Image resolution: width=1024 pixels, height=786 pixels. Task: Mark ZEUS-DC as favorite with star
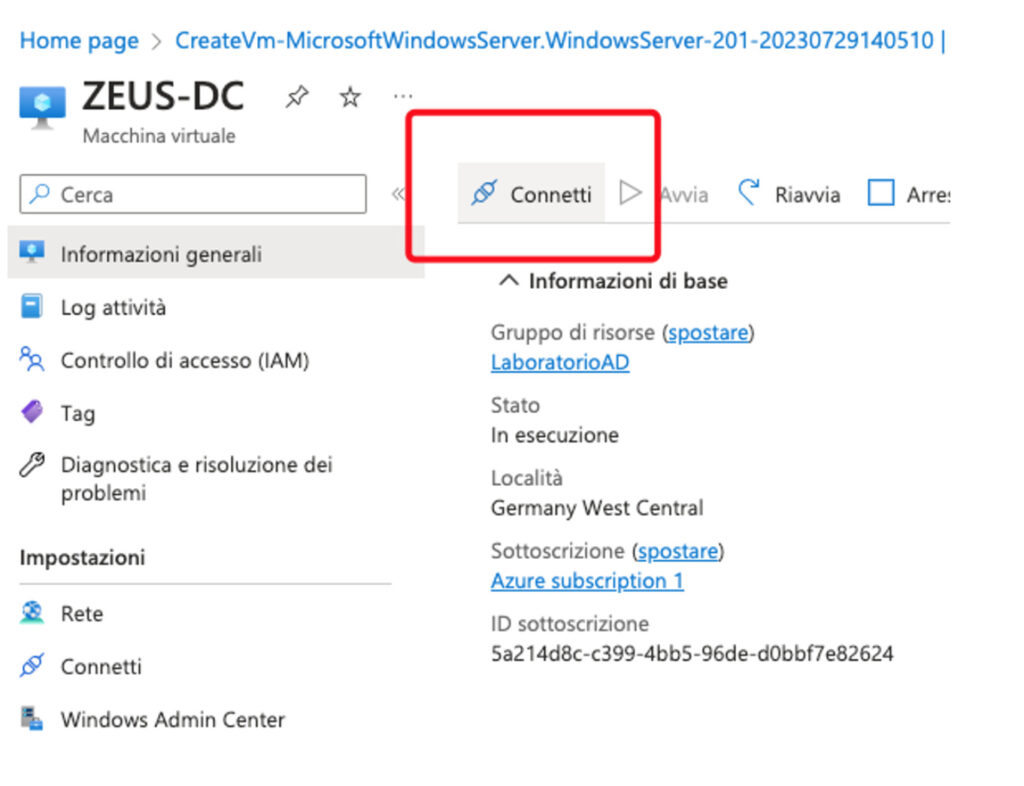coord(350,97)
